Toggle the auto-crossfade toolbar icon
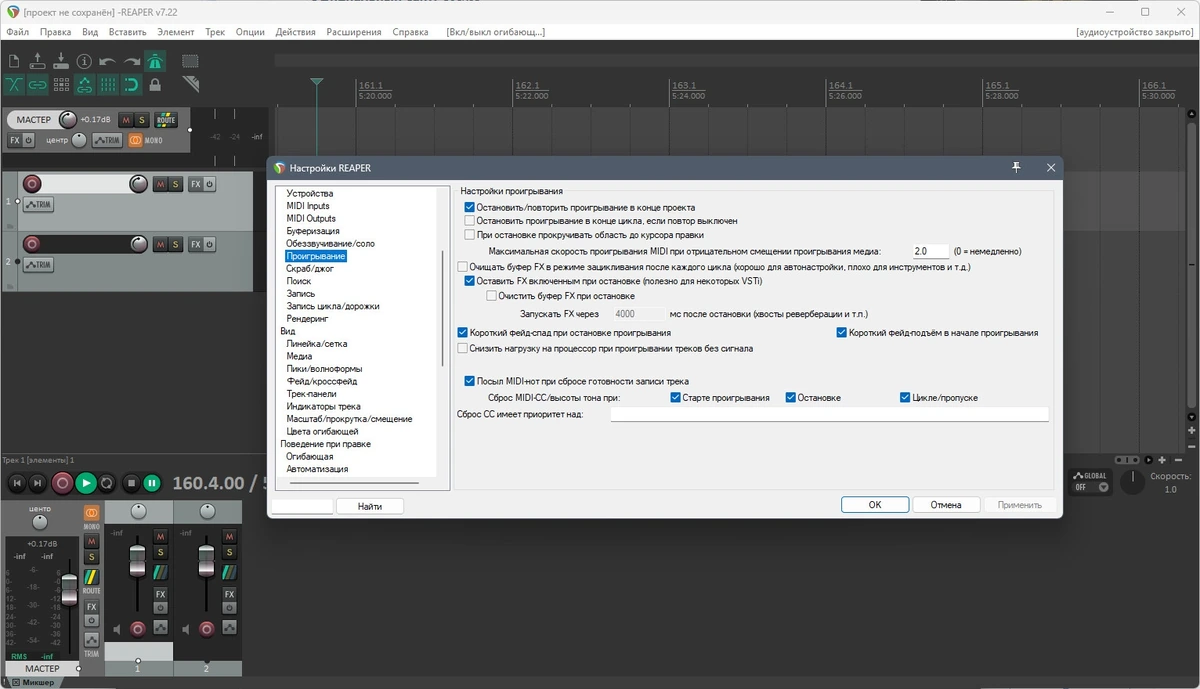Viewport: 1200px width, 689px height. pyautogui.click(x=14, y=84)
